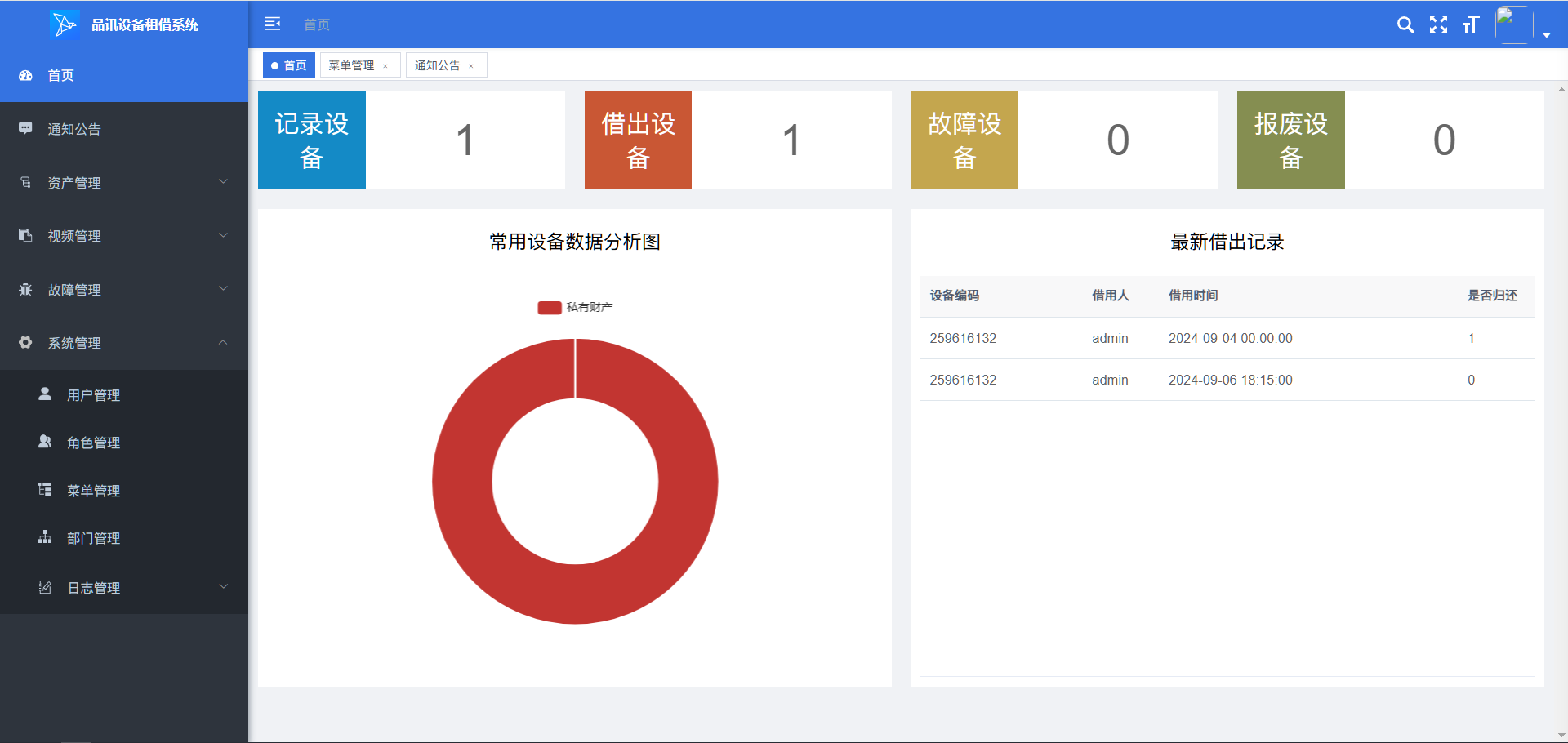Image resolution: width=1568 pixels, height=743 pixels.
Task: Expand the 视频管理 submenu chevron
Action: [223, 235]
